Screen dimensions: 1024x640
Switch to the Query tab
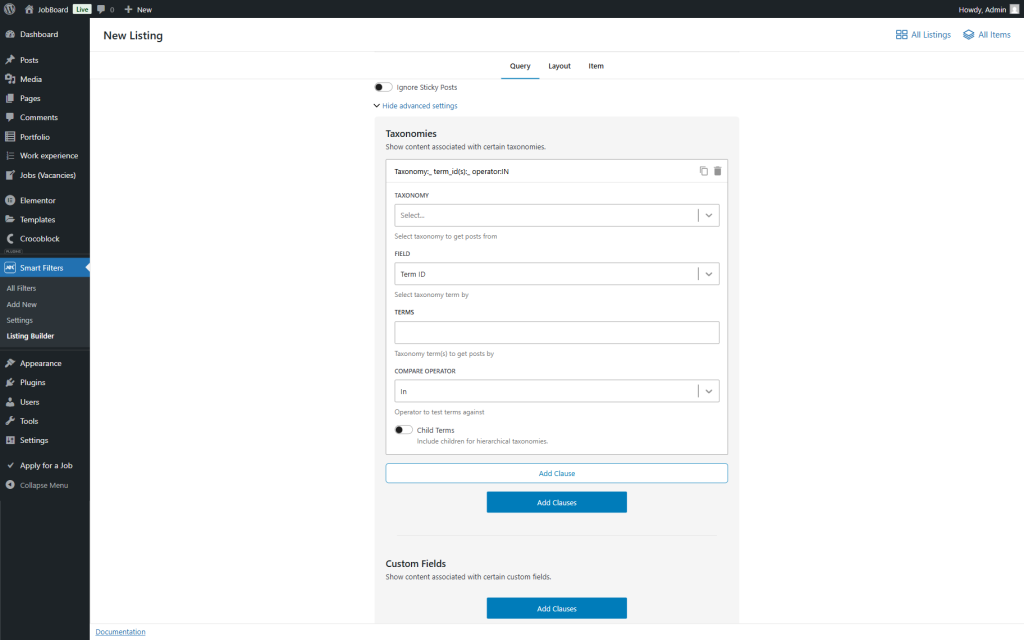point(520,66)
